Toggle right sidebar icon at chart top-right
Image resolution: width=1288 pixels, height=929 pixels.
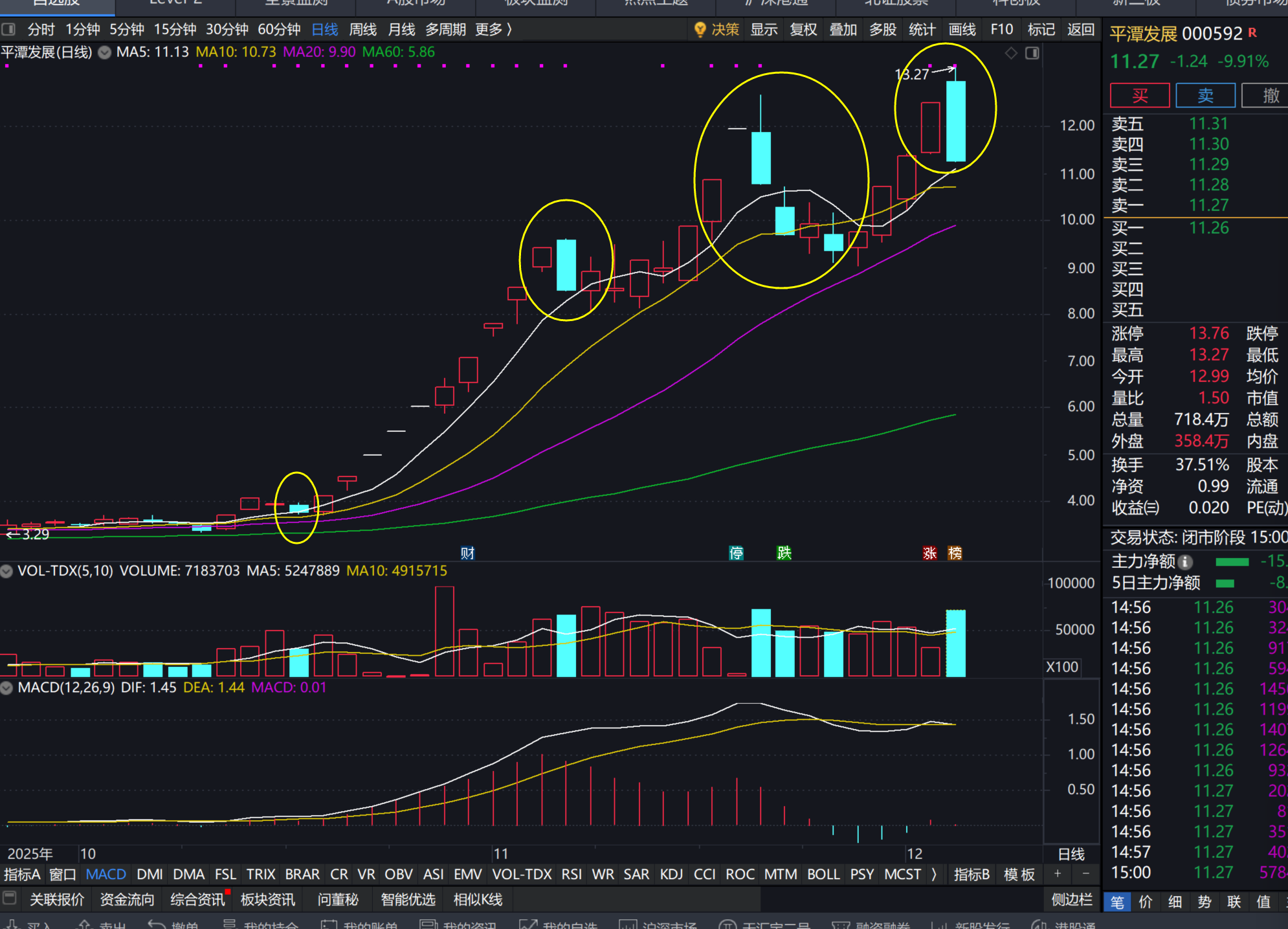point(1032,53)
